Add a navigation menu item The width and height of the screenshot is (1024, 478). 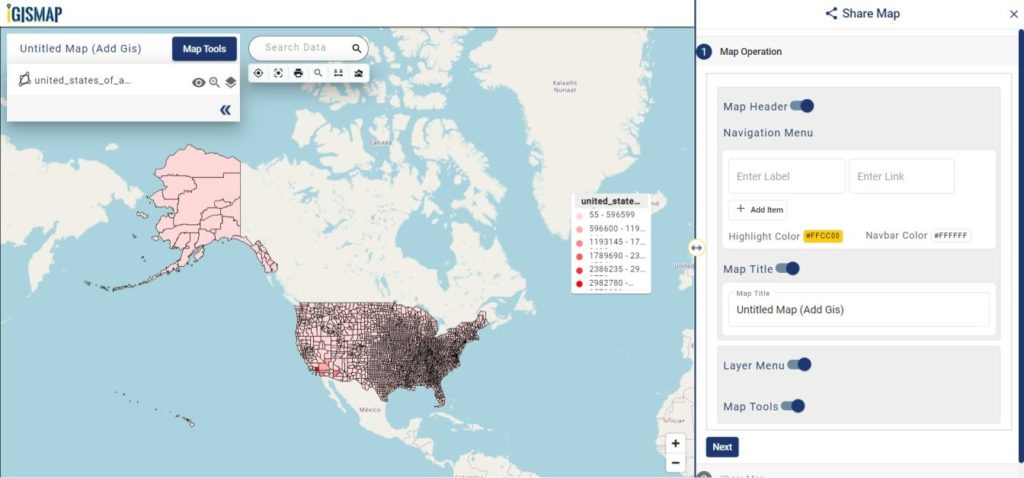pyautogui.click(x=758, y=210)
